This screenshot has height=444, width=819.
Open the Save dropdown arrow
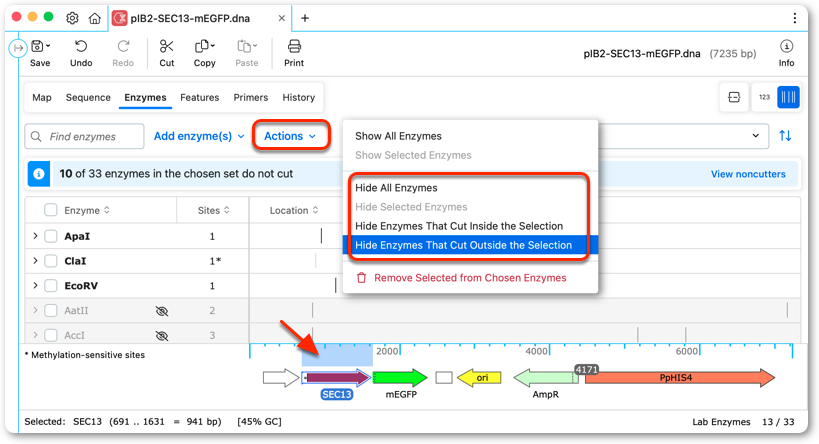pyautogui.click(x=48, y=46)
